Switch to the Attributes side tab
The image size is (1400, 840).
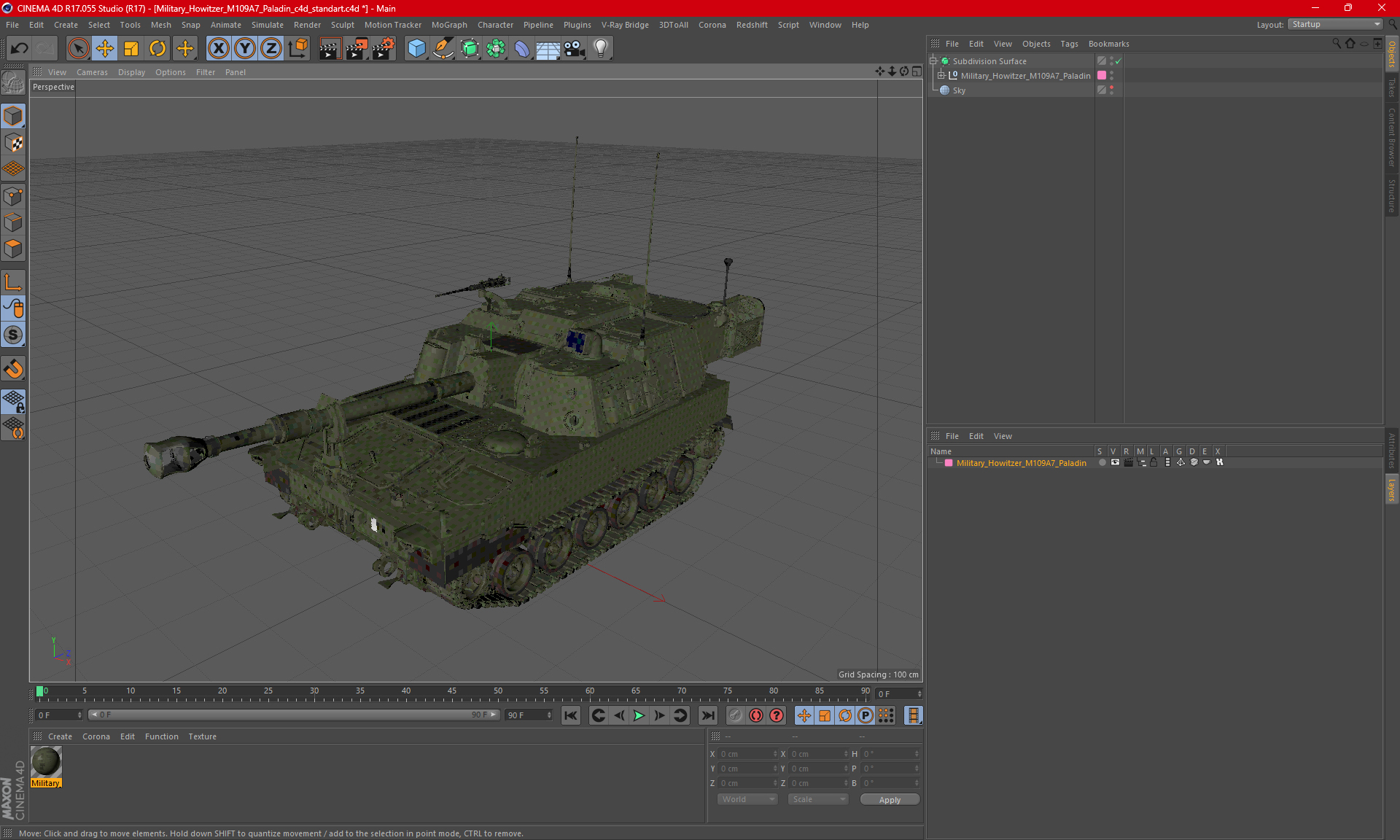click(x=1392, y=450)
